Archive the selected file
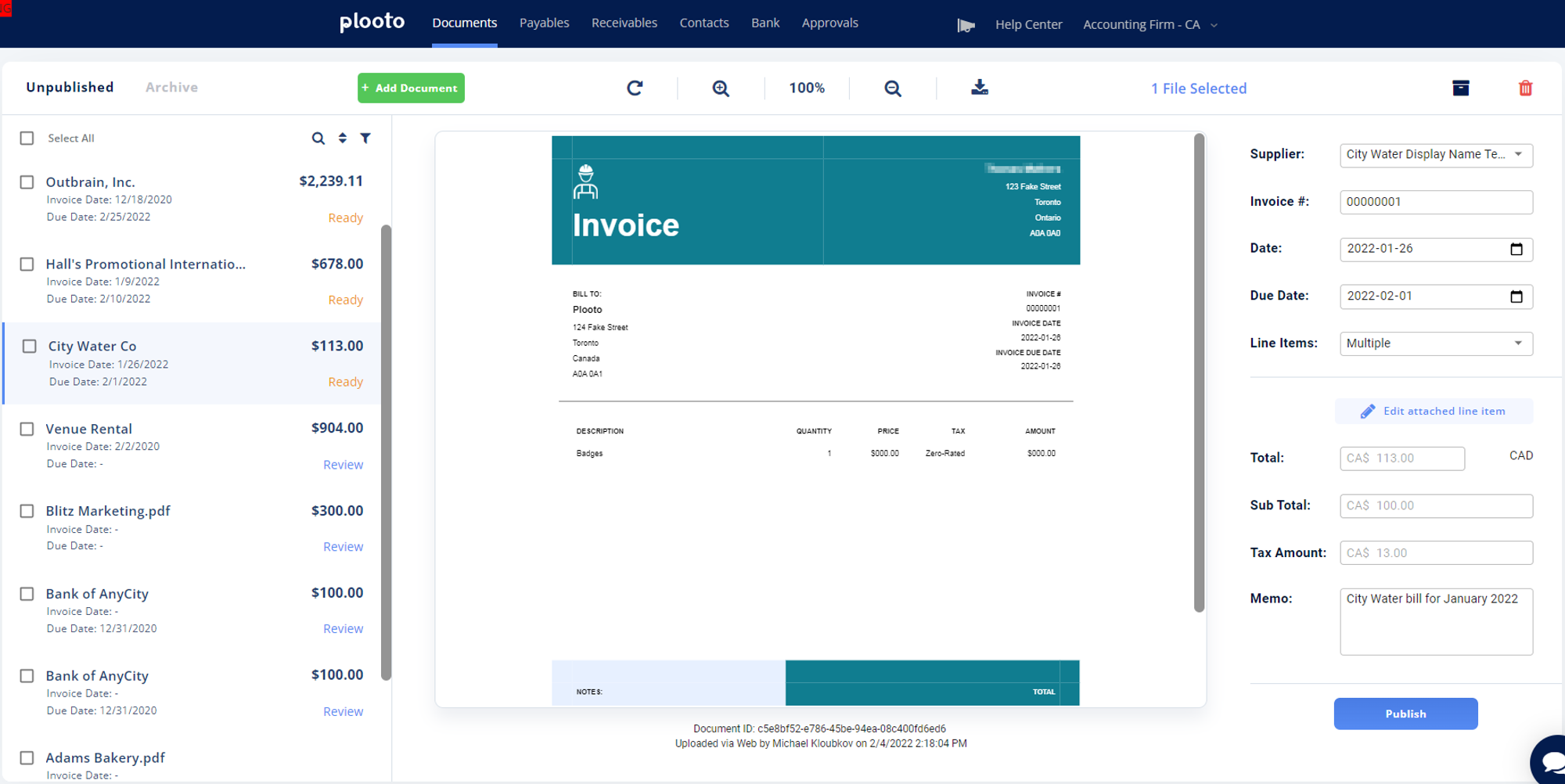Screen dimensions: 1565x784 tap(1460, 88)
